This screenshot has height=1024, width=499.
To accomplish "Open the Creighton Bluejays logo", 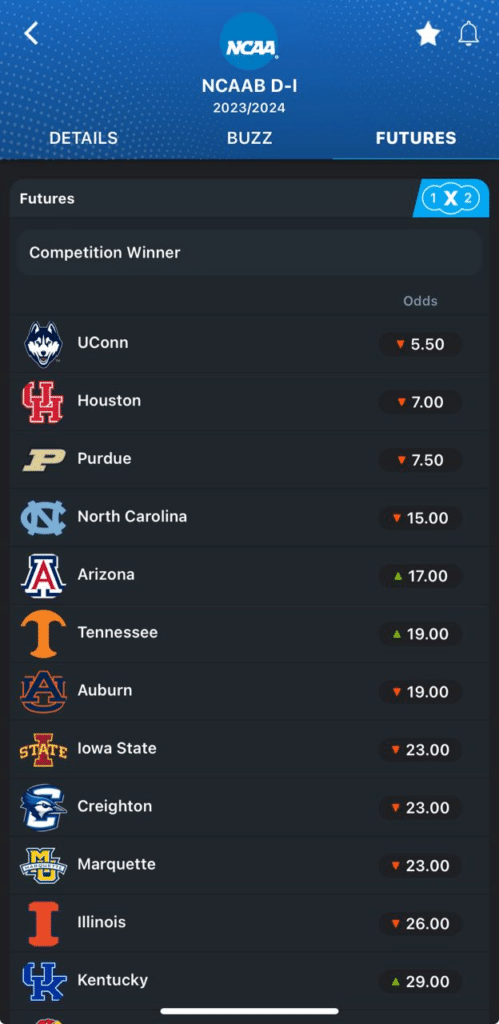I will click(x=43, y=807).
